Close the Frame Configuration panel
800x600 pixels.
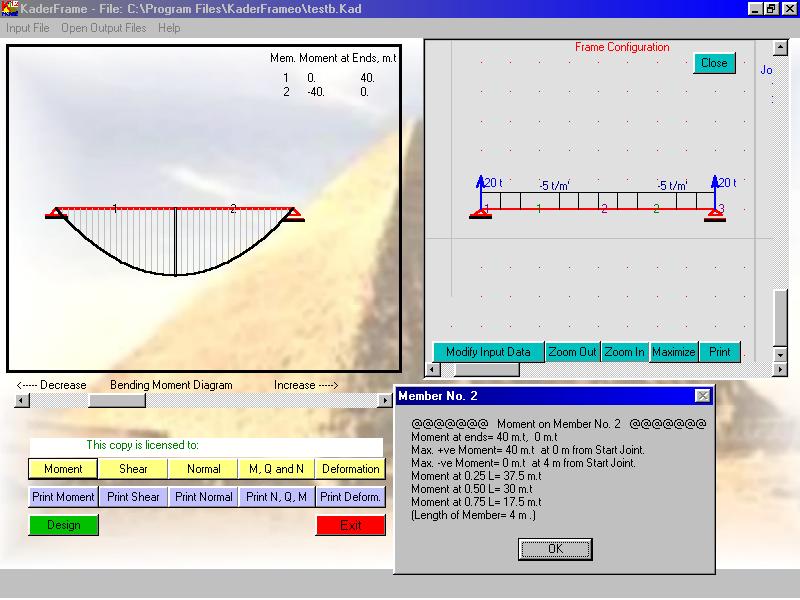714,62
